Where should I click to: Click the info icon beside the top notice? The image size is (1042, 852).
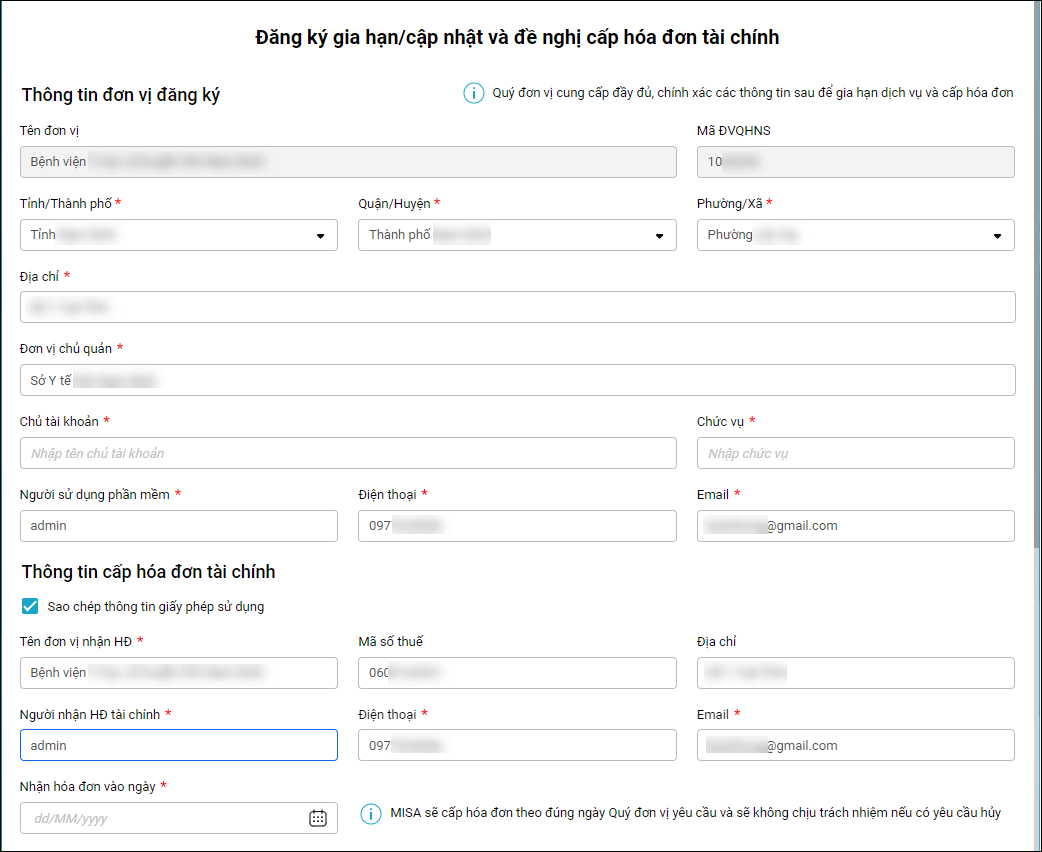click(x=473, y=93)
